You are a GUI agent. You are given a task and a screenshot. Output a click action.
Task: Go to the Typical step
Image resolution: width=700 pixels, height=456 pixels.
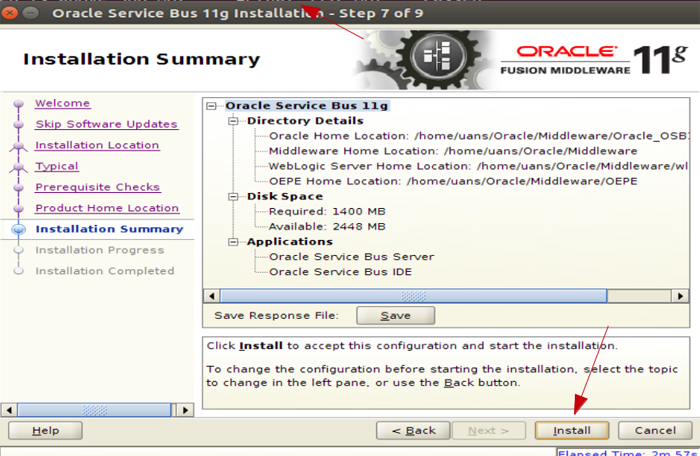pos(57,166)
